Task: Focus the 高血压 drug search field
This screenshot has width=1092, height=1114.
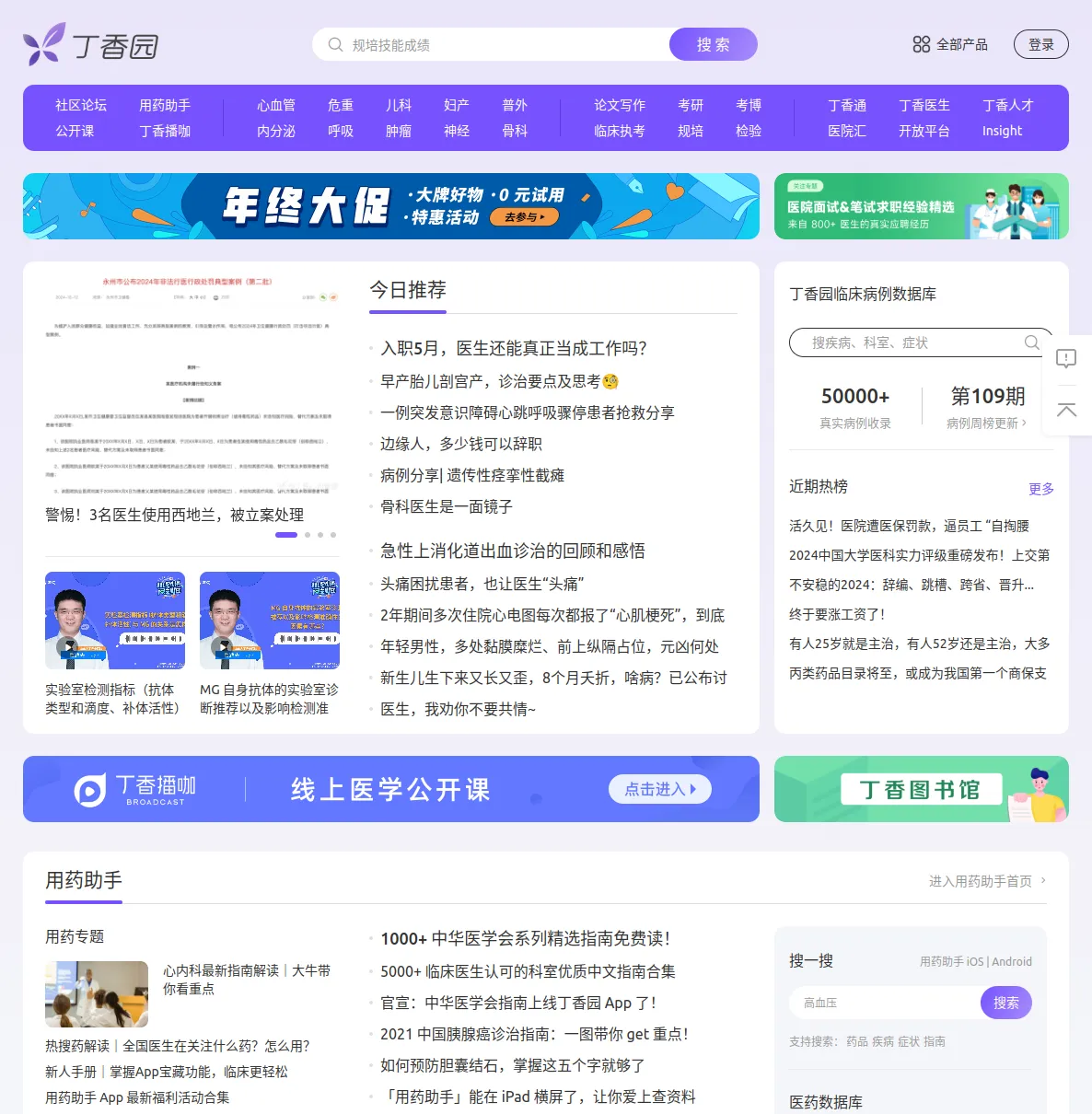Action: (x=886, y=1003)
